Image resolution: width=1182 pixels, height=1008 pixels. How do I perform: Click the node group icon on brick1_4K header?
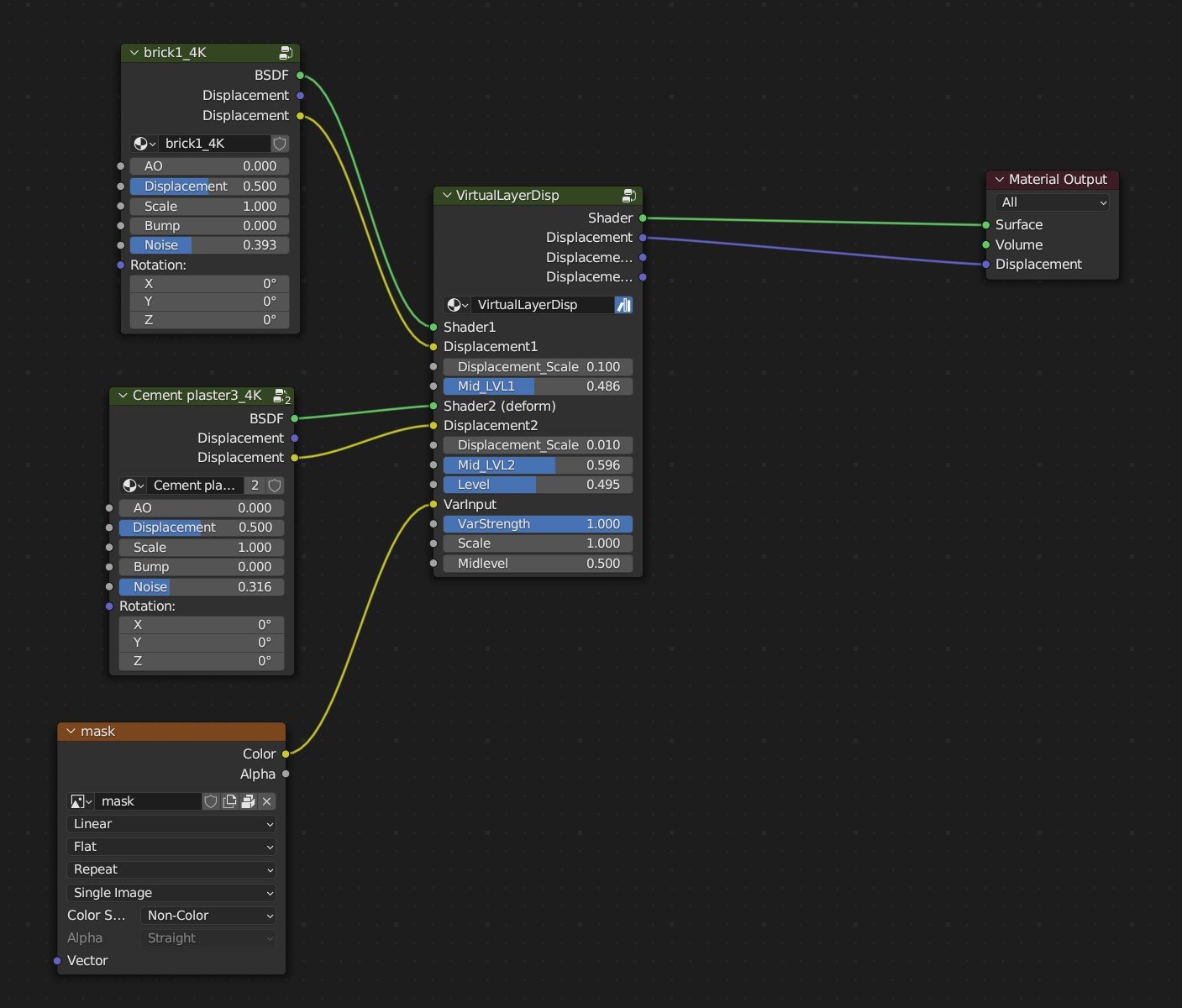pyautogui.click(x=286, y=52)
